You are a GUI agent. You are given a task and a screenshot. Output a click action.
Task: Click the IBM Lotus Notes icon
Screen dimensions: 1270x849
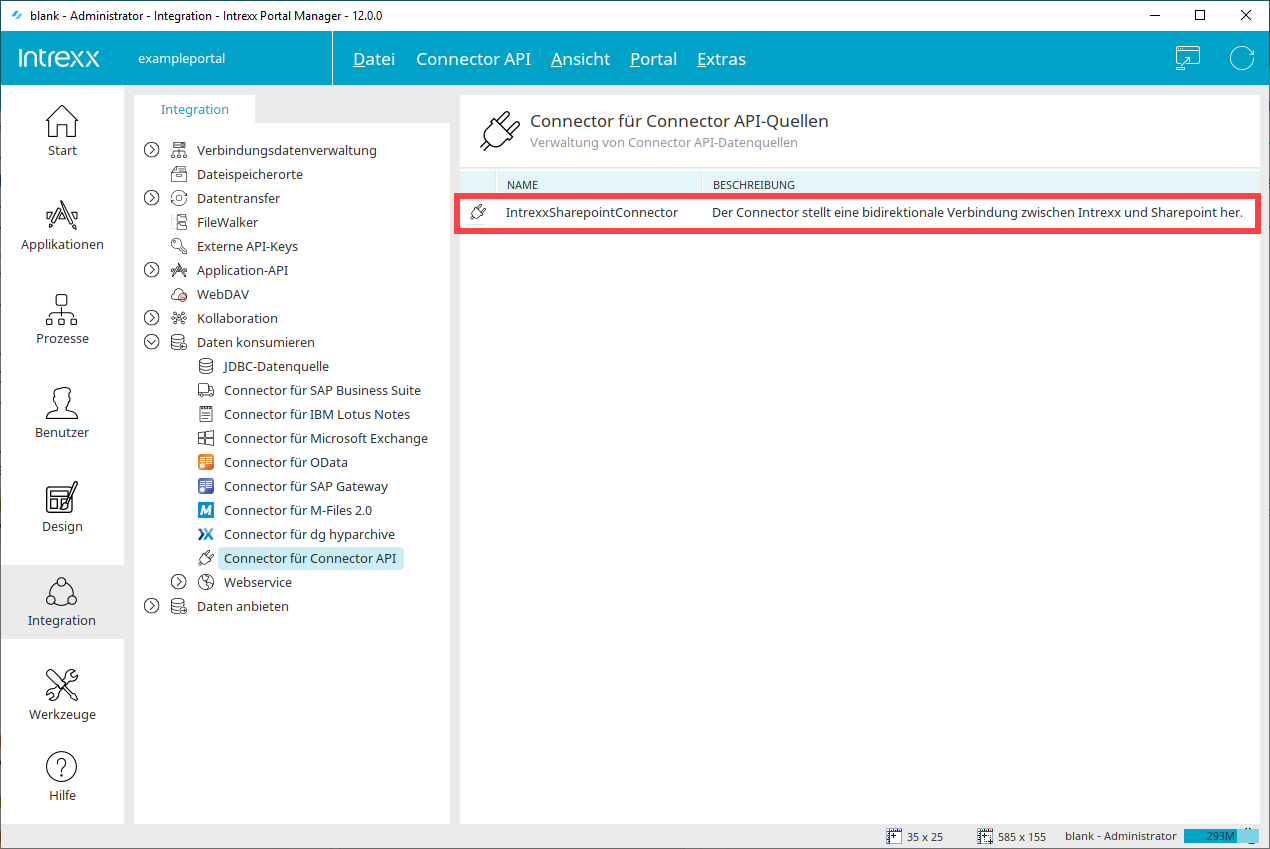tap(206, 414)
